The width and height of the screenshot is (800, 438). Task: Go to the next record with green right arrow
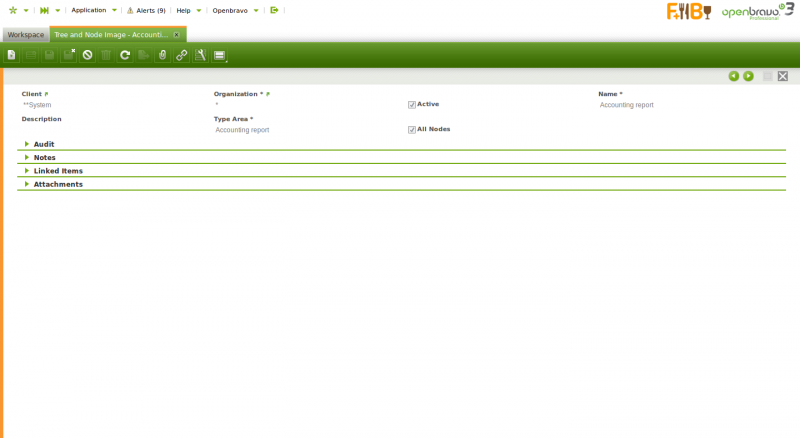coord(748,76)
